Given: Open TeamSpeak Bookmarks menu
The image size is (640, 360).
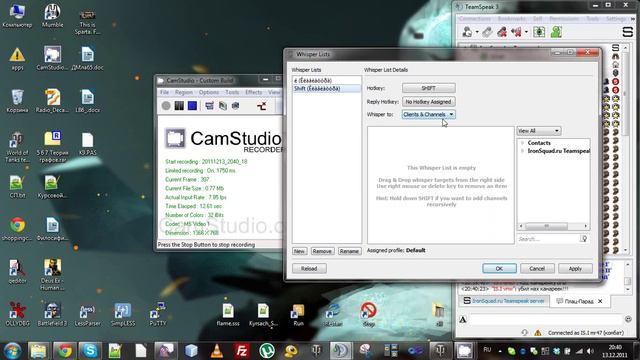Looking at the screenshot, I should [x=512, y=19].
